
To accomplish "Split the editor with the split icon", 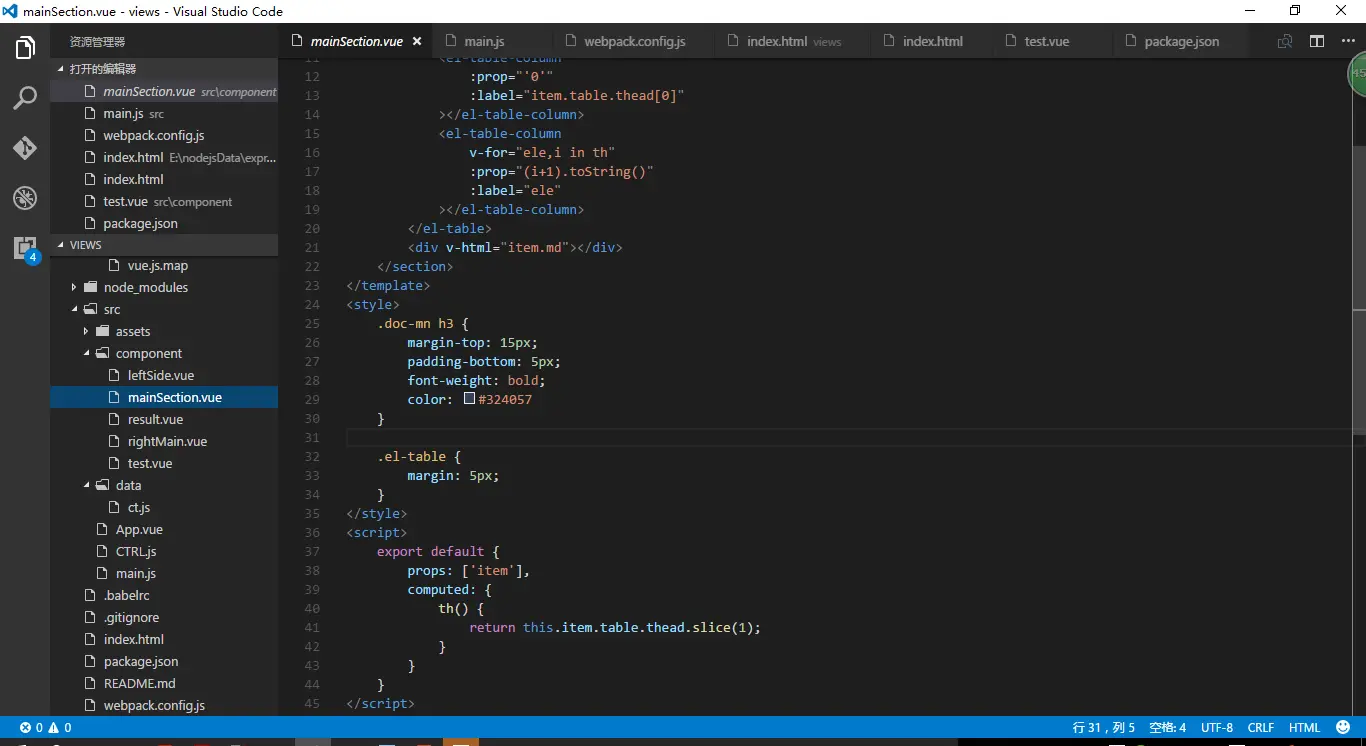I will (1317, 41).
